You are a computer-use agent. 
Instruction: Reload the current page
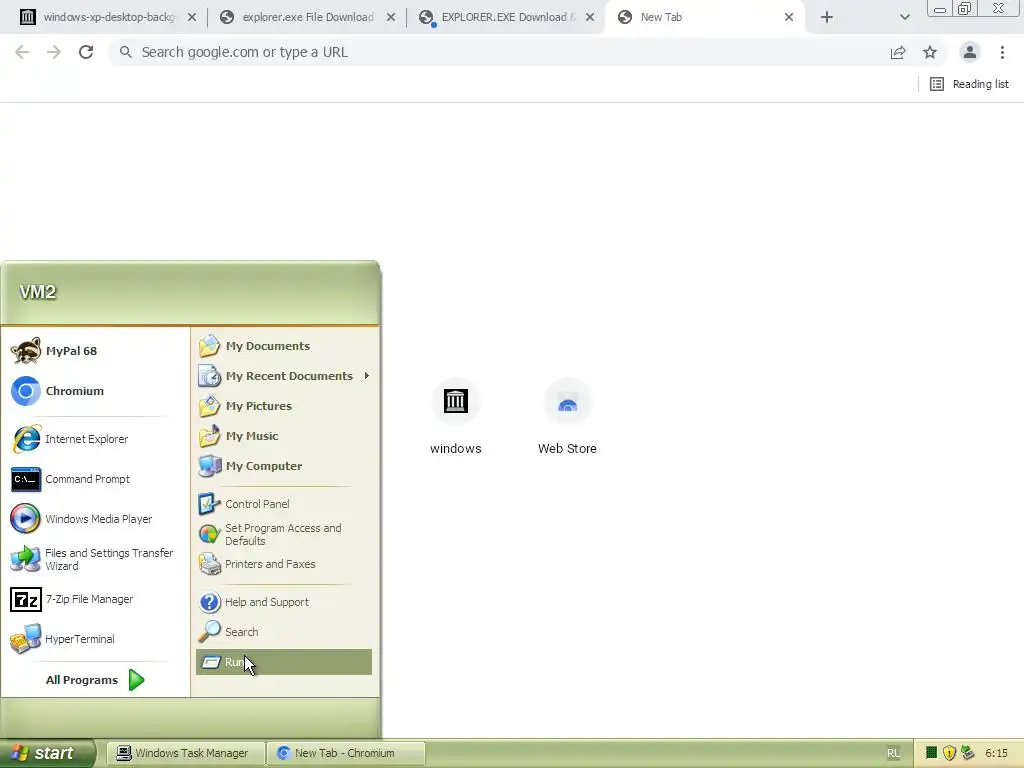(86, 52)
